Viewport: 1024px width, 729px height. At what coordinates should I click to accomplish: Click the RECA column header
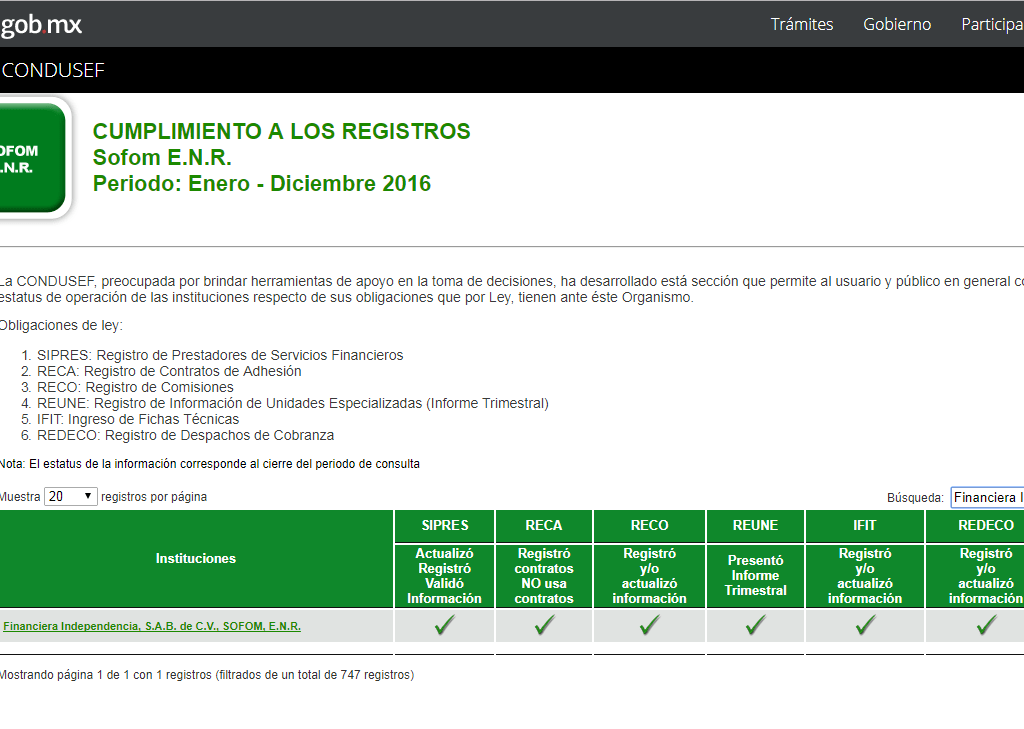tap(544, 525)
